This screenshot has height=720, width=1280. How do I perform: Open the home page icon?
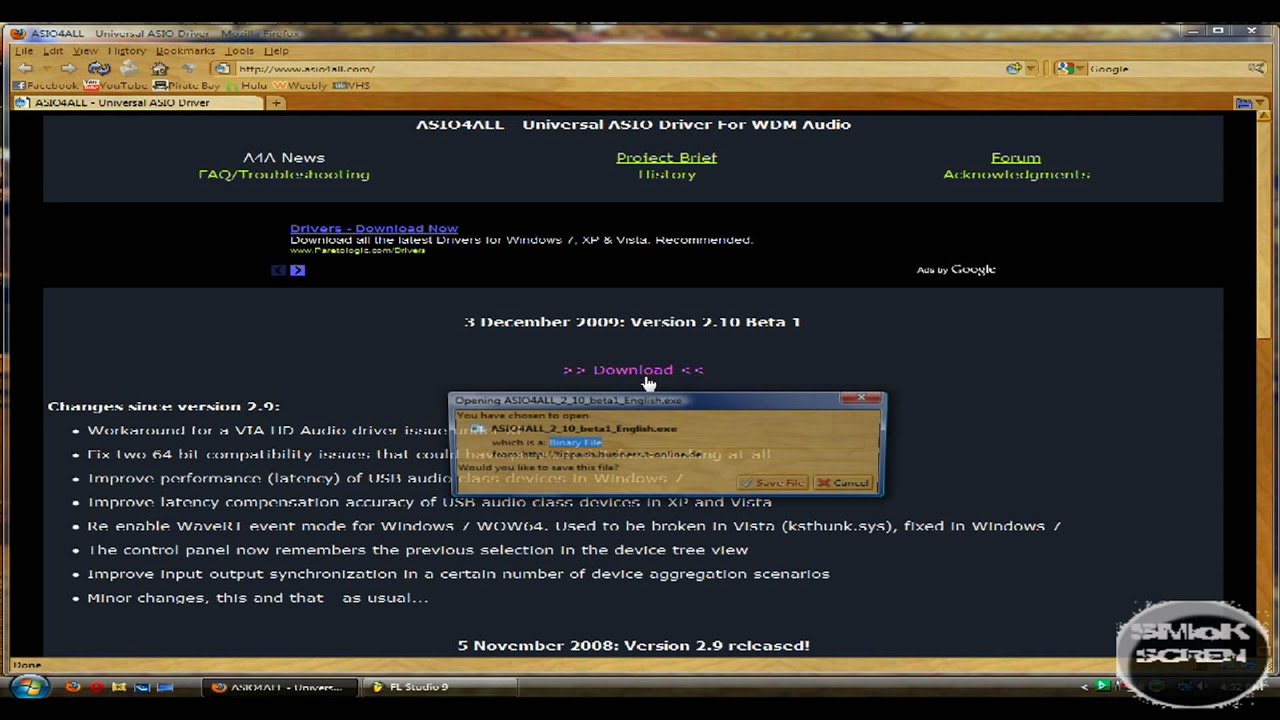point(159,68)
